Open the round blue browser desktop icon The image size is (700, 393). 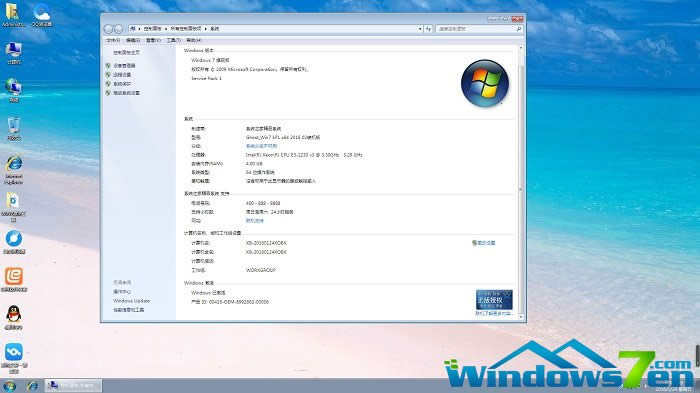(x=14, y=242)
